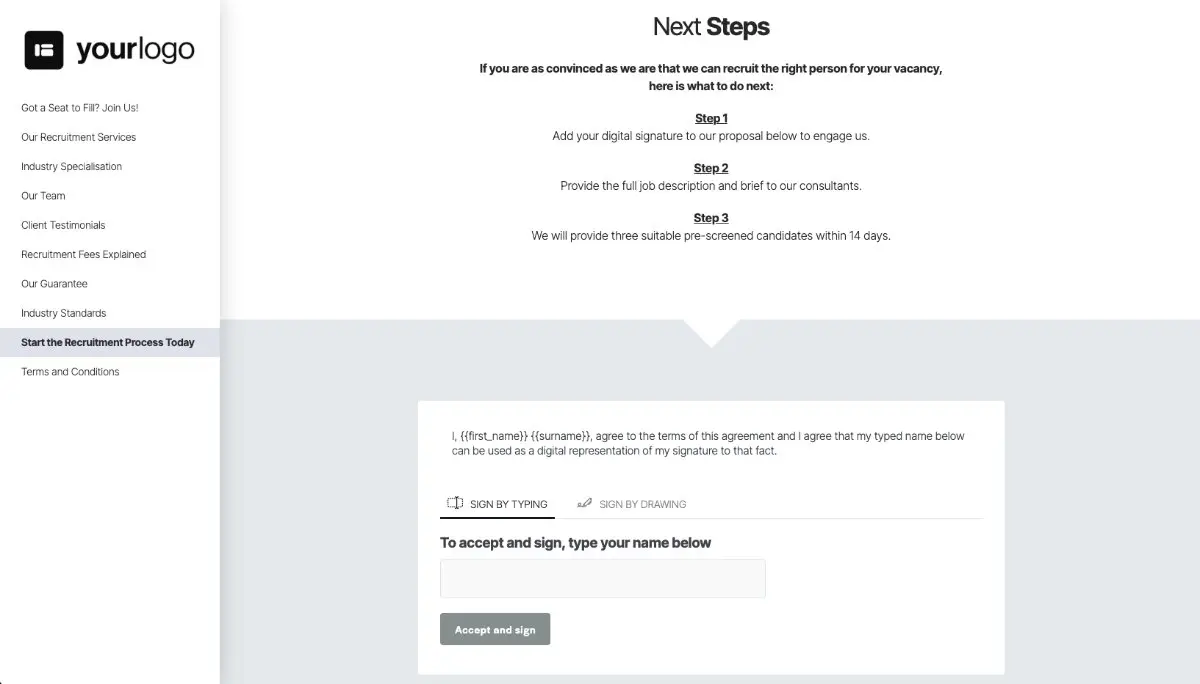Open Terms and Conditions

point(69,371)
